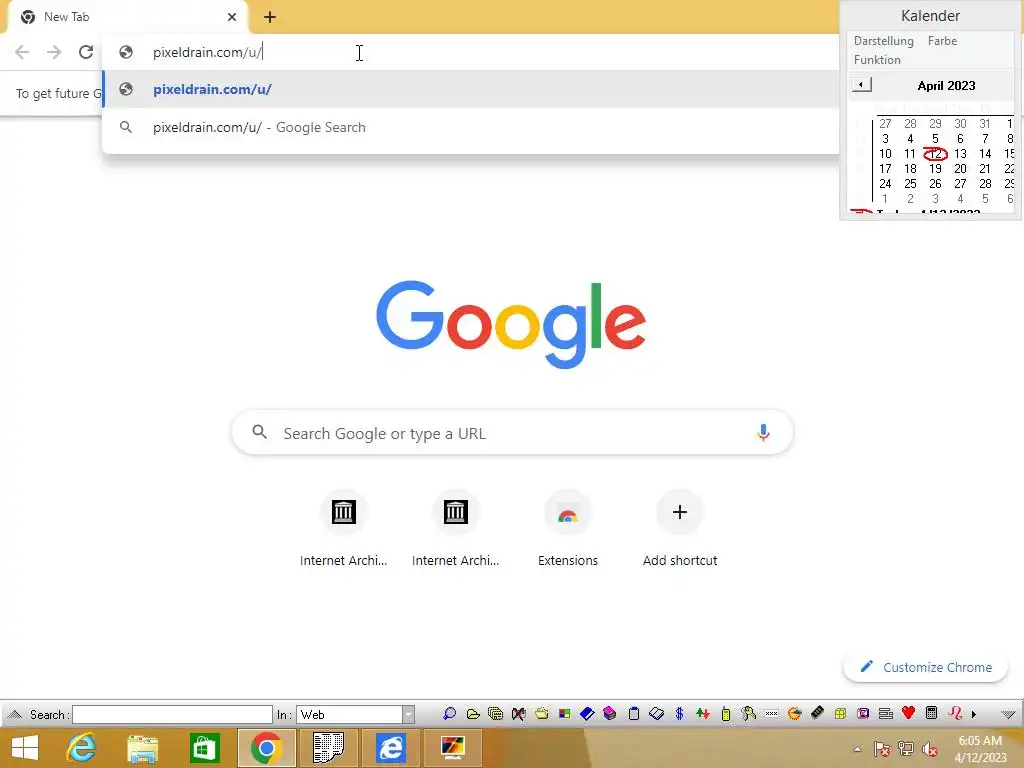Image resolution: width=1024 pixels, height=768 pixels.
Task: Click the yellow basket toolbar icon
Action: click(541, 714)
